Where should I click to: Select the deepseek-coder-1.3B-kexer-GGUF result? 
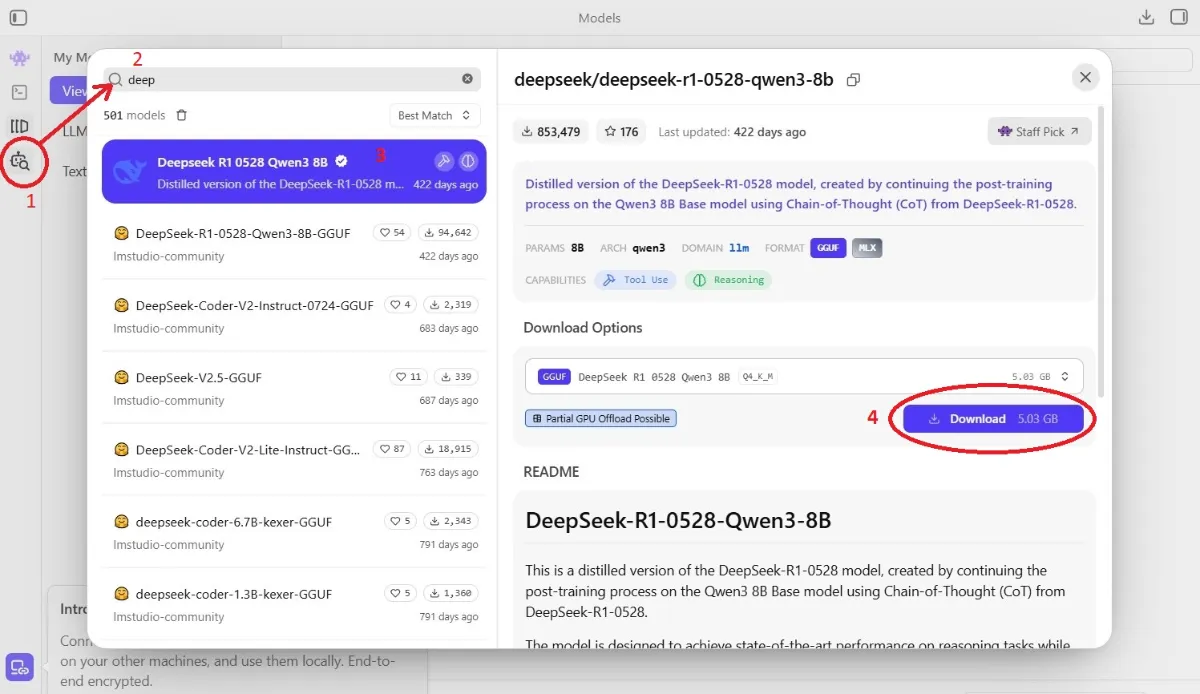[294, 603]
